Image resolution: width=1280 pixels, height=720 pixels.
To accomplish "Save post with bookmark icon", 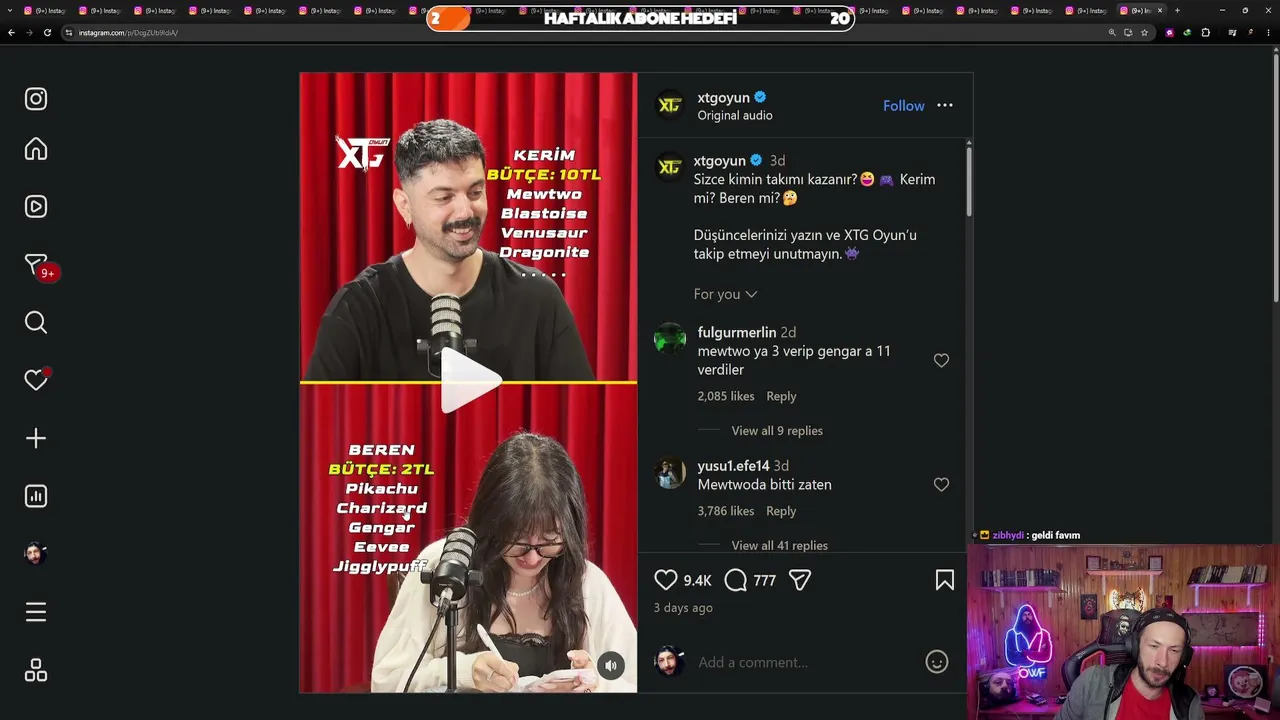I will point(945,580).
